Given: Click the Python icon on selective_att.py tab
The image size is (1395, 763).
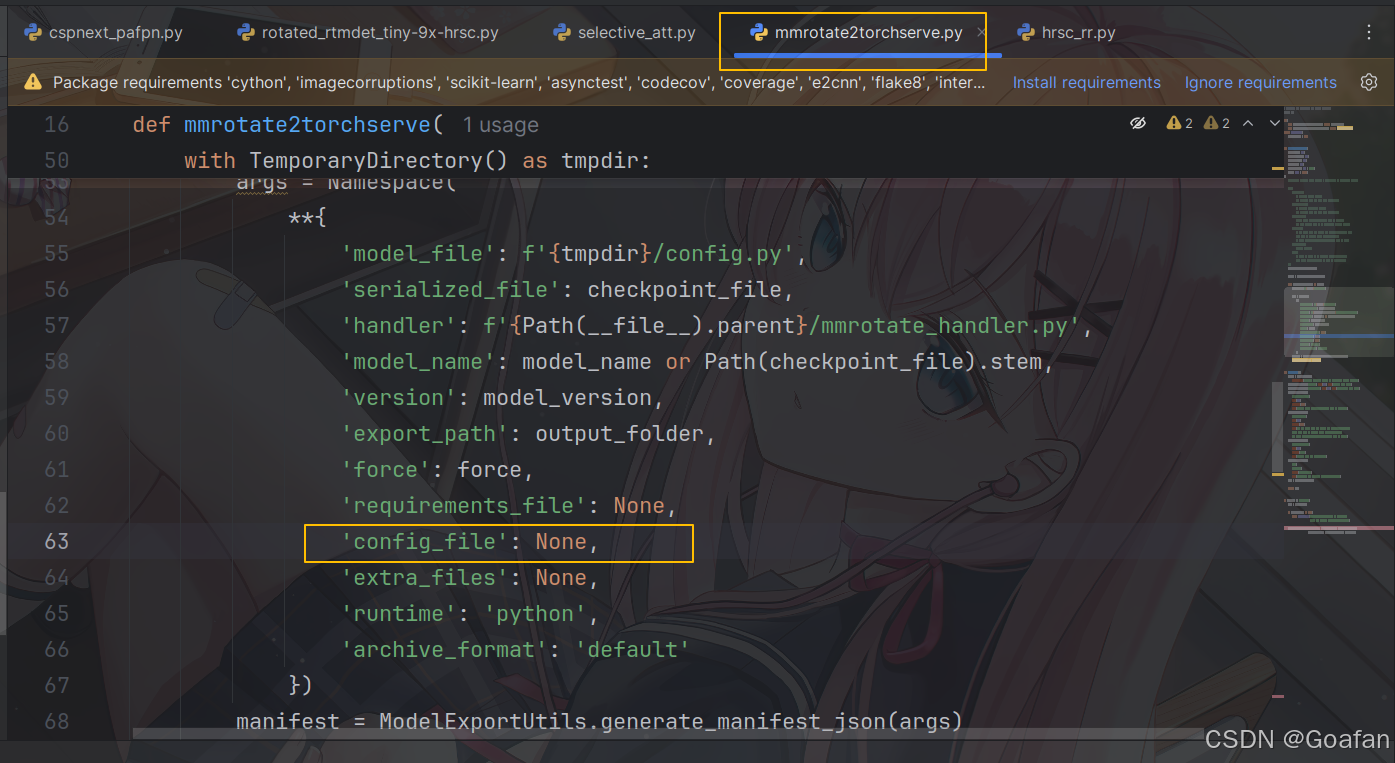Looking at the screenshot, I should click(x=563, y=31).
